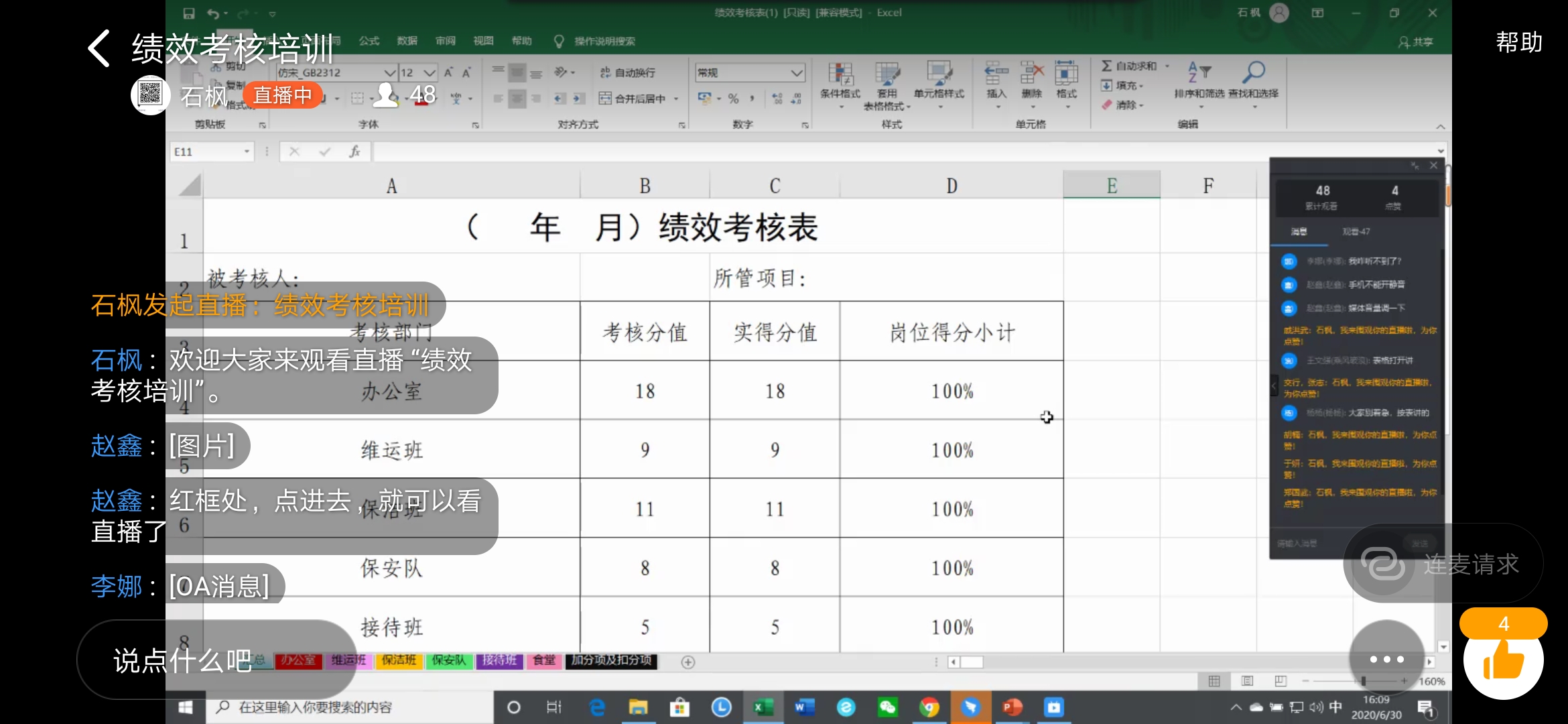Expand the 仿宋_GB2312 font name dropdown
The image size is (1568, 724).
coord(389,72)
